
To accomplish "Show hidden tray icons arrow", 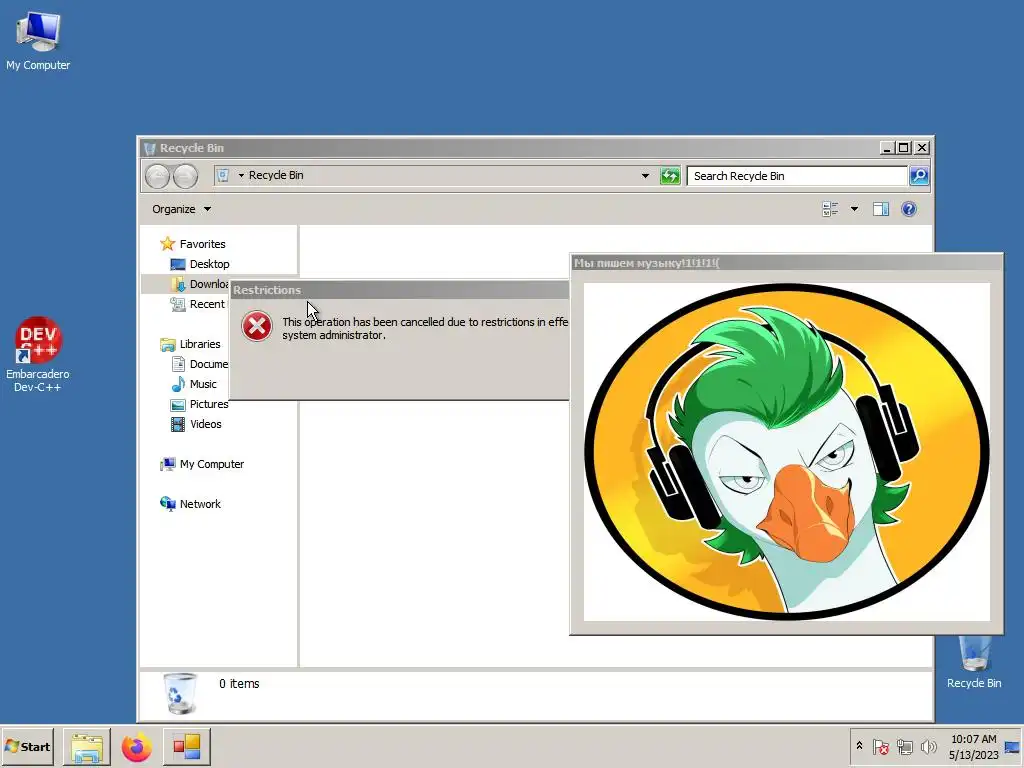I will point(859,746).
